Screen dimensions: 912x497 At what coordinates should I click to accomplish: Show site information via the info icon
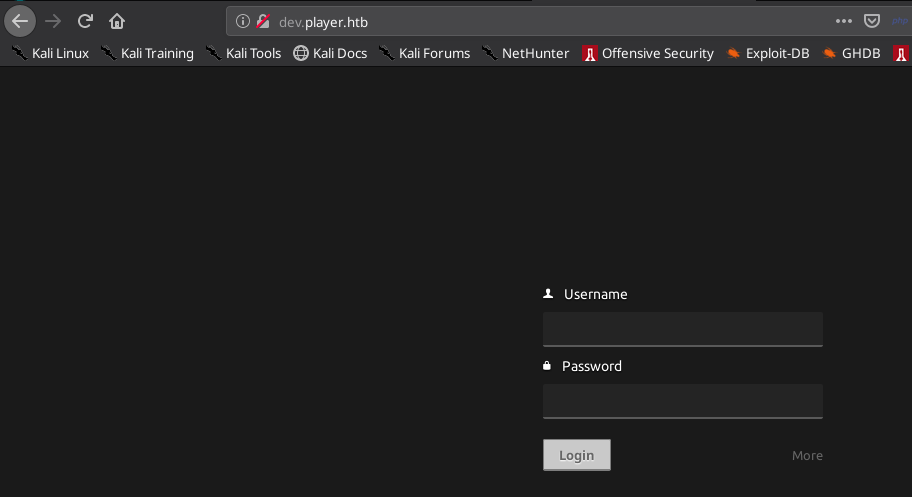click(x=243, y=22)
